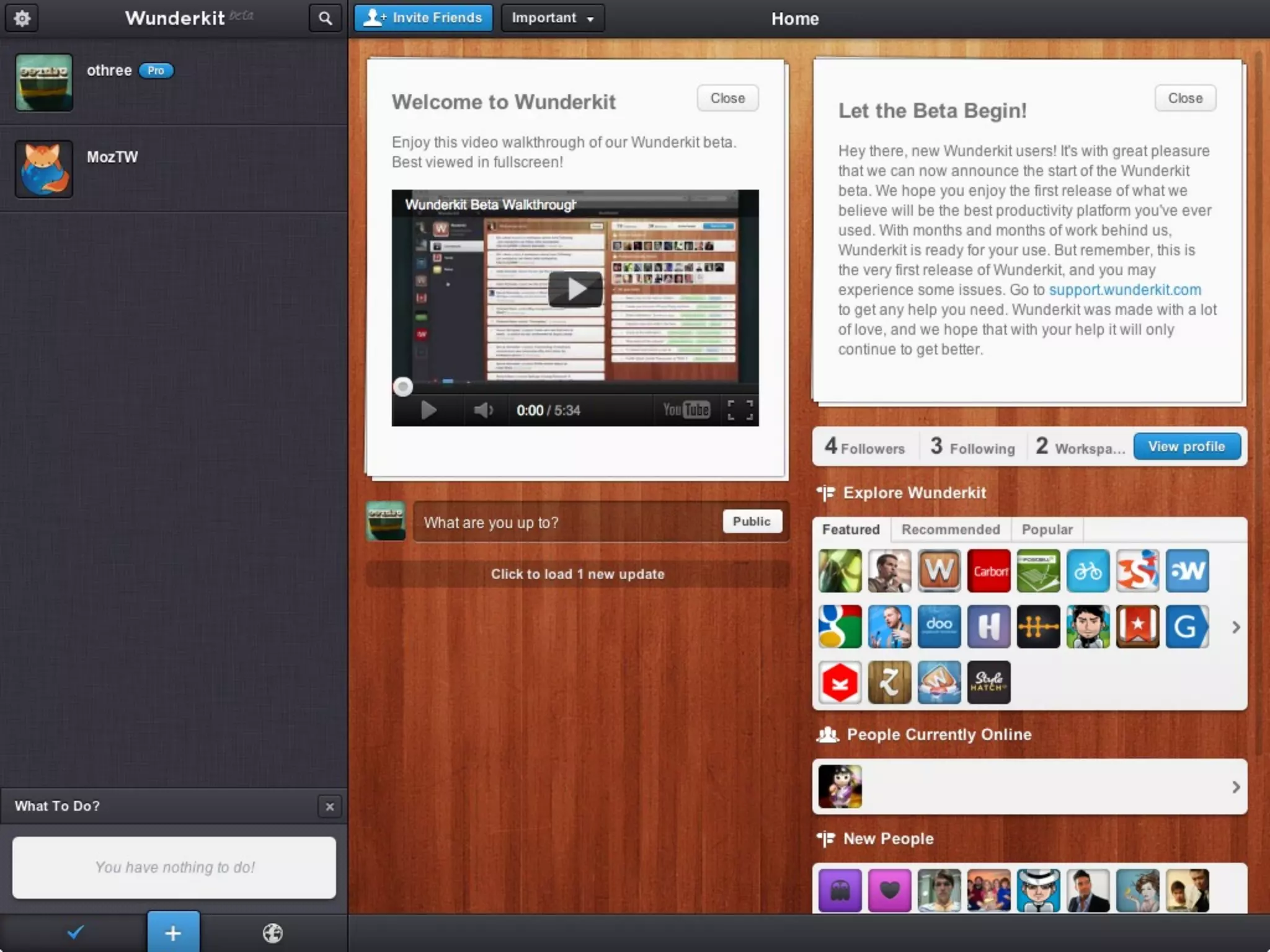Screen dimensions: 1270x952
Task: Mute the walkthrough video volume
Action: tap(483, 410)
